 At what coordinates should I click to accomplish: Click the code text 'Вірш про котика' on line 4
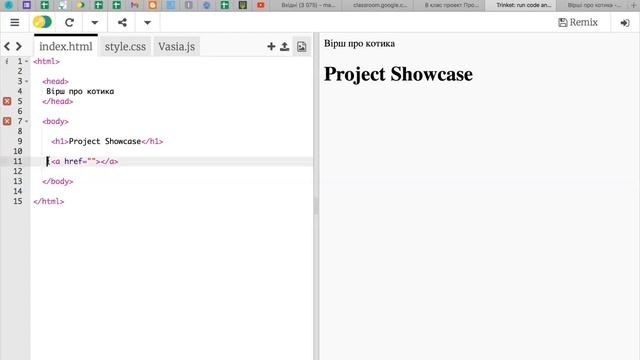[80, 91]
